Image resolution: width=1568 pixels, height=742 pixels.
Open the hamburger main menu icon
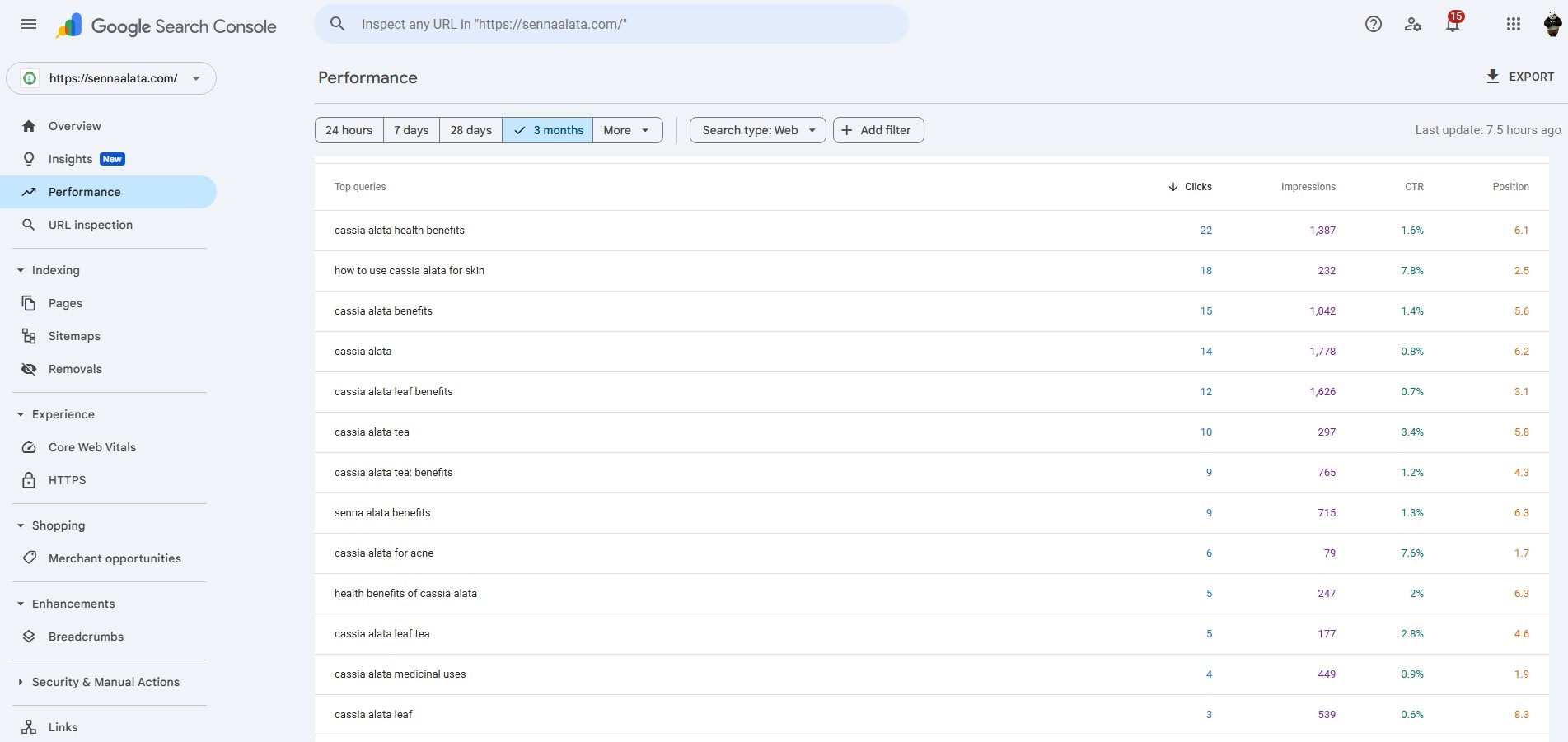point(29,24)
